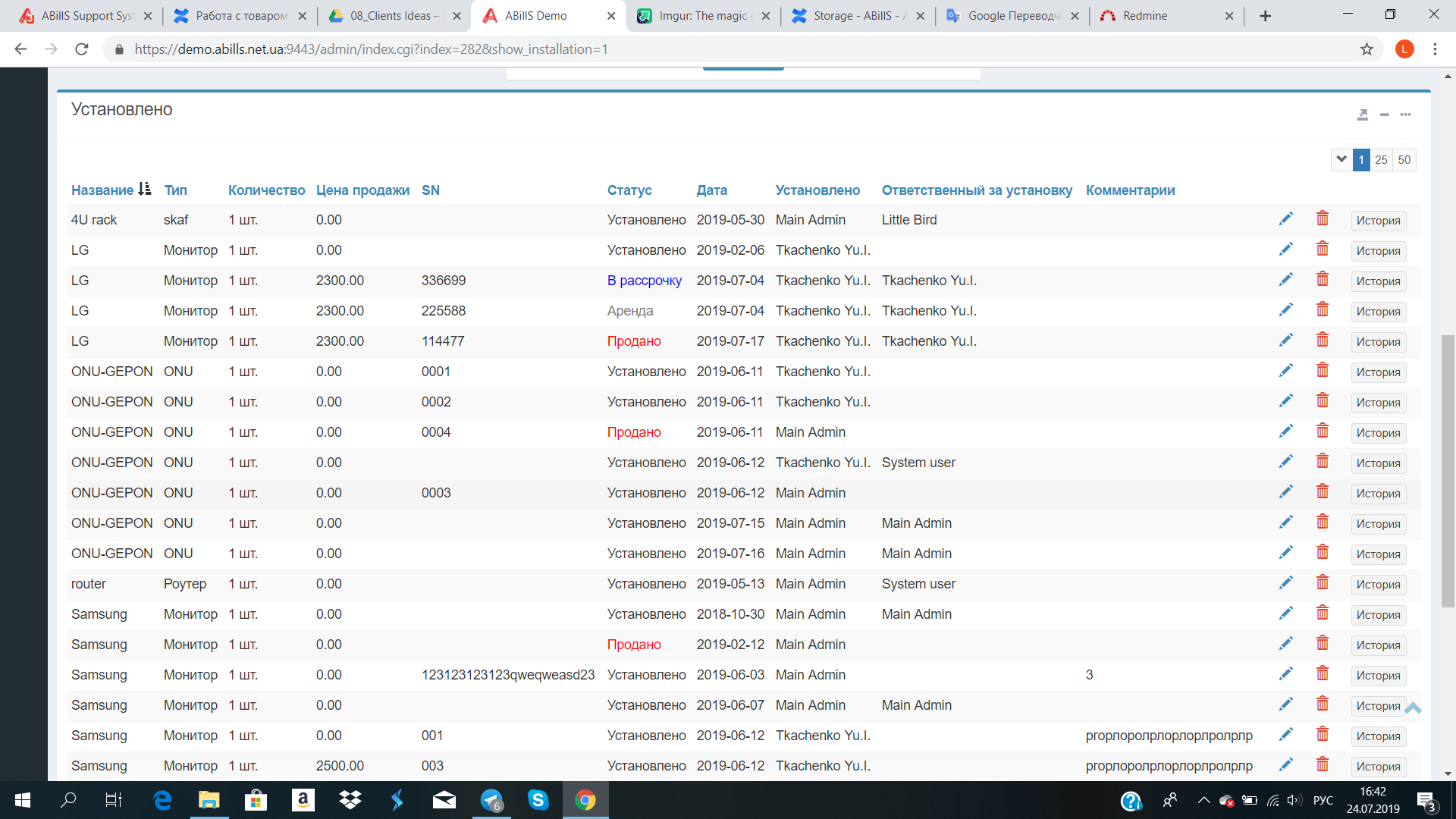Sort by Ответственный за установку column
Screen dimensions: 1456x819
click(977, 190)
